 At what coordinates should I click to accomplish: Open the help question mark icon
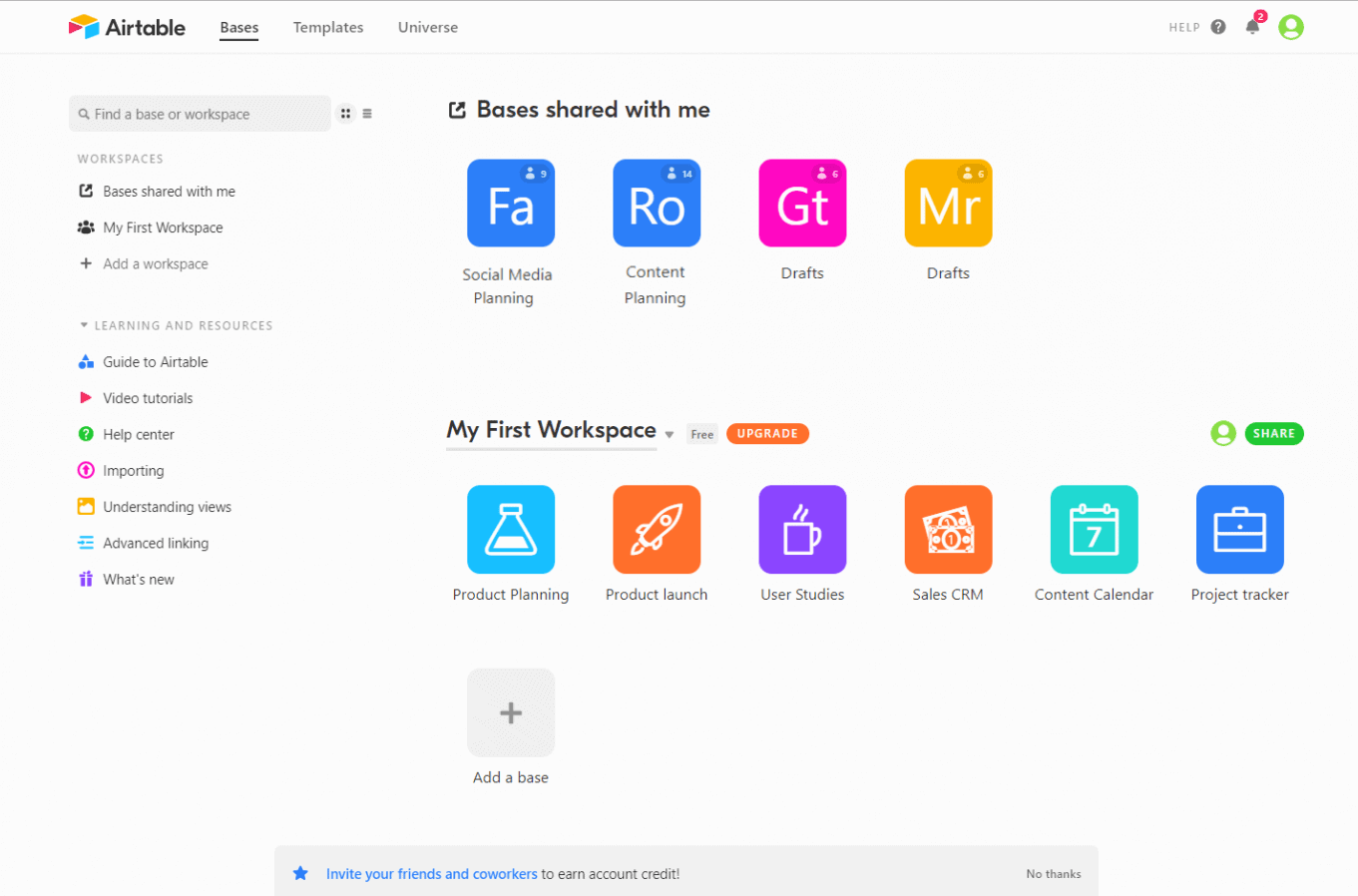coord(1218,27)
